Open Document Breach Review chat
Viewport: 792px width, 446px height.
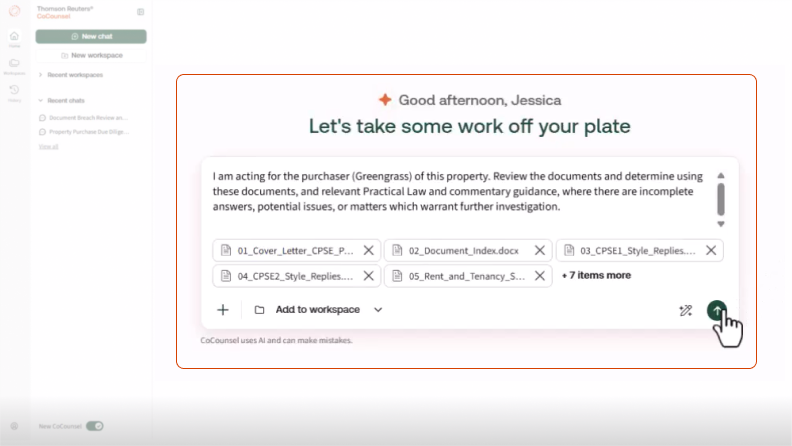84,118
